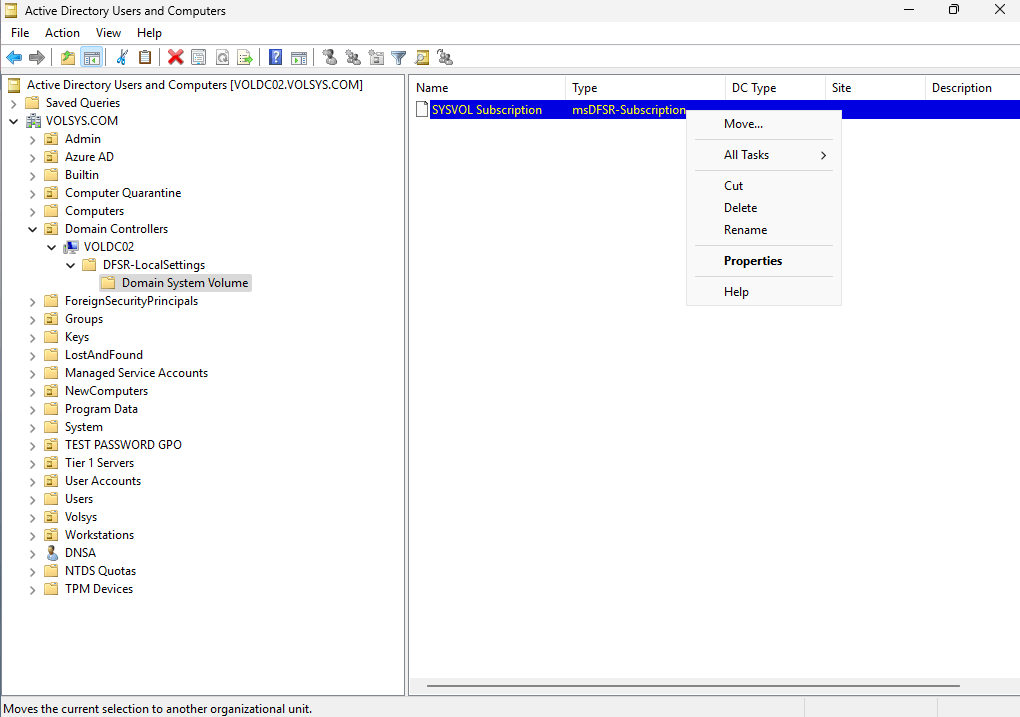Sort list by the Name column header
1020x717 pixels.
(x=487, y=88)
